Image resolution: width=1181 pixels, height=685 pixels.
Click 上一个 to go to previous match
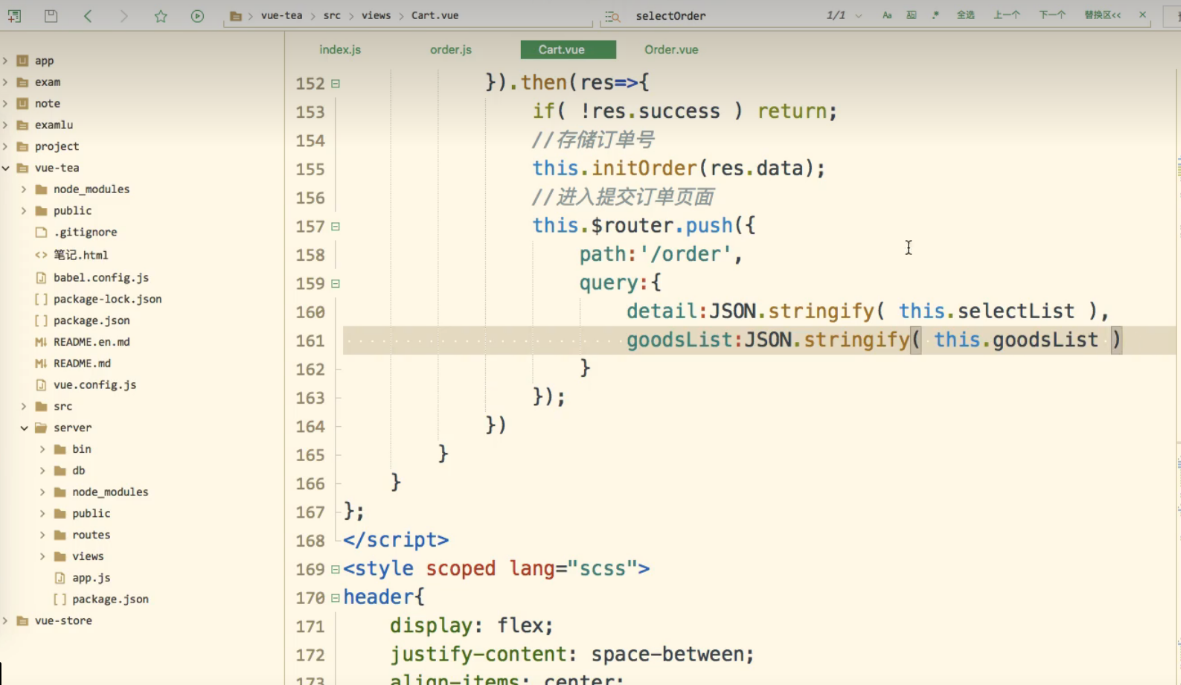1007,15
